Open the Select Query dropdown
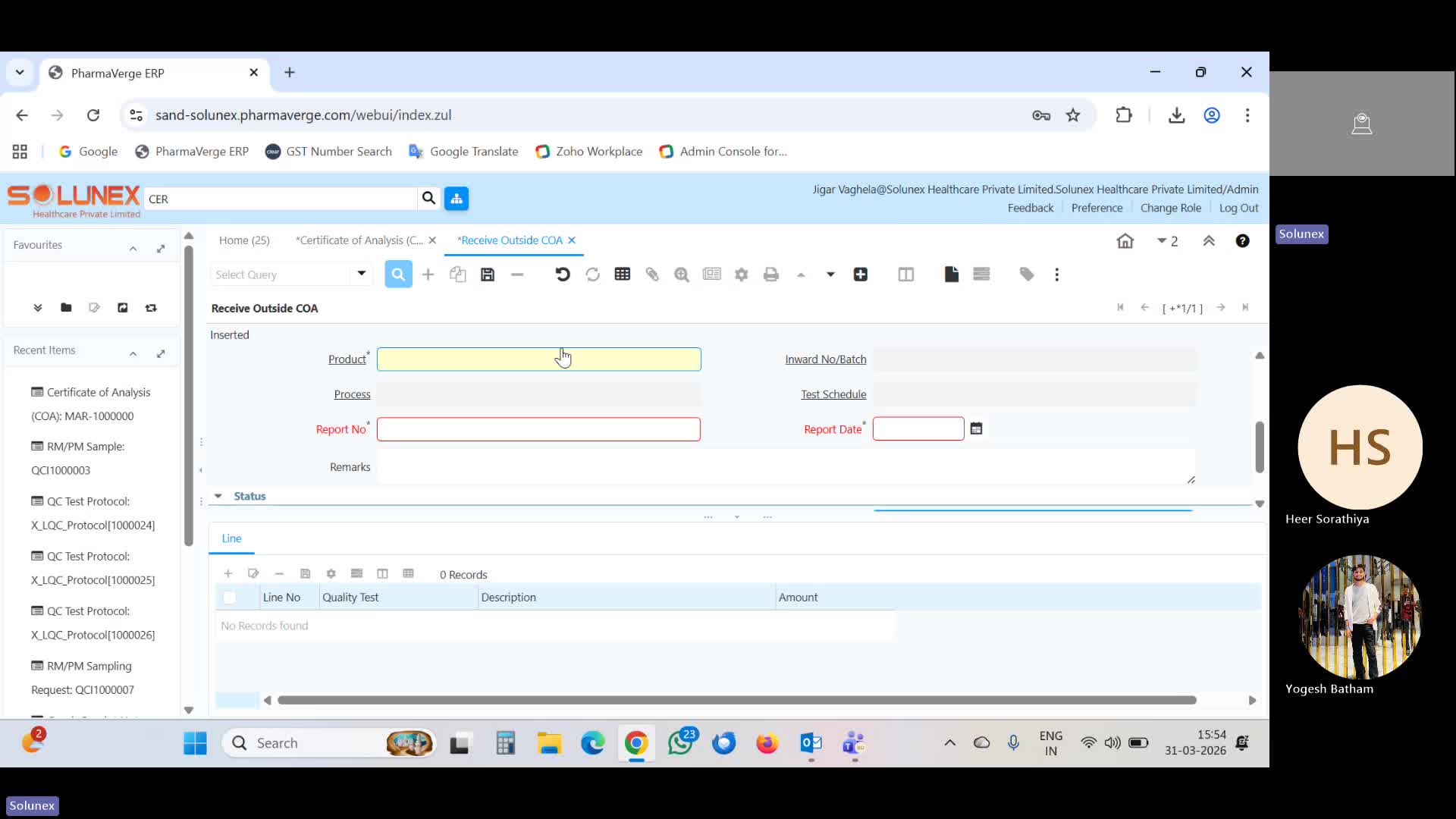Image resolution: width=1456 pixels, height=819 pixels. tap(362, 274)
